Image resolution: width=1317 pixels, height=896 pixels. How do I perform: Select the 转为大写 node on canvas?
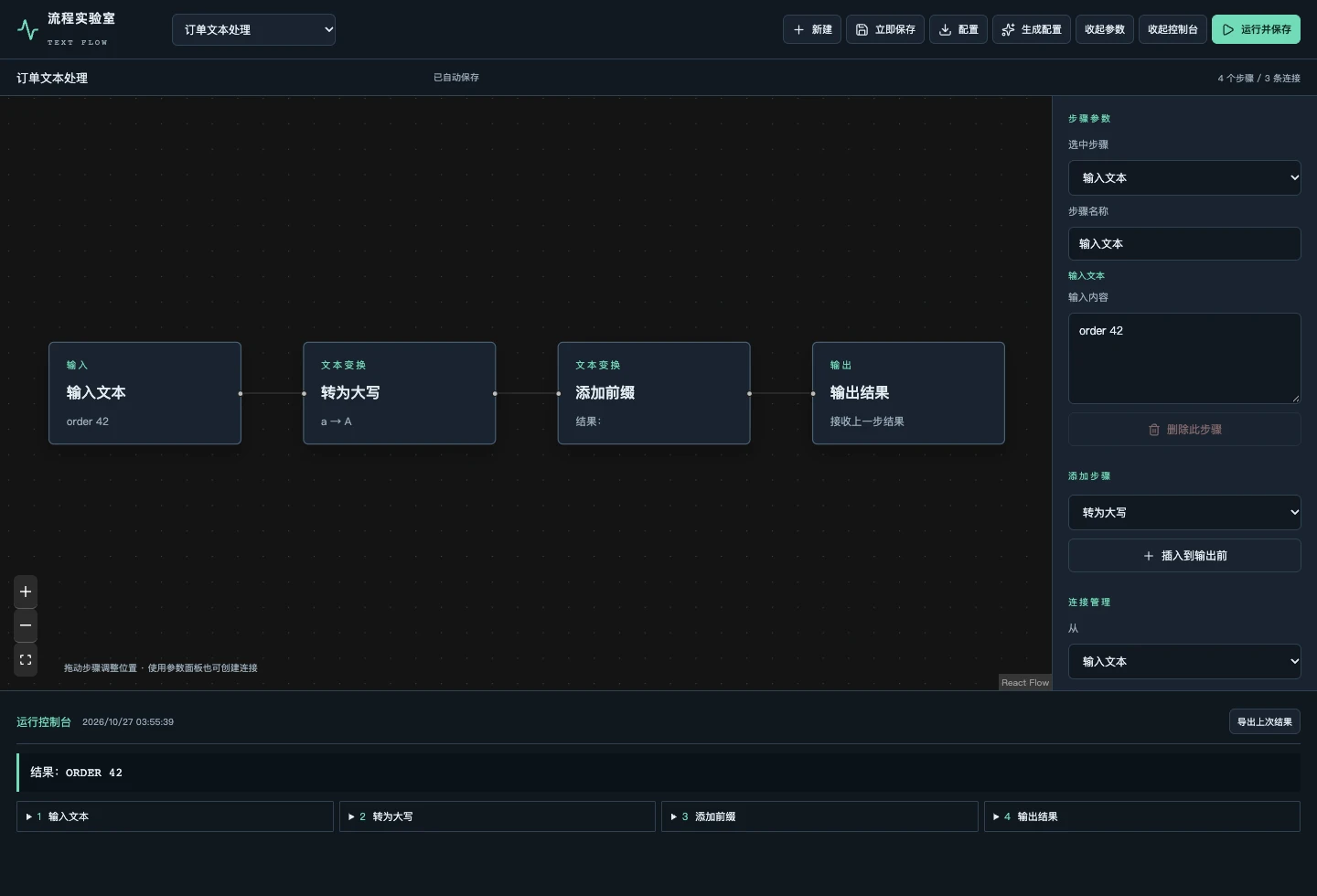pos(400,393)
